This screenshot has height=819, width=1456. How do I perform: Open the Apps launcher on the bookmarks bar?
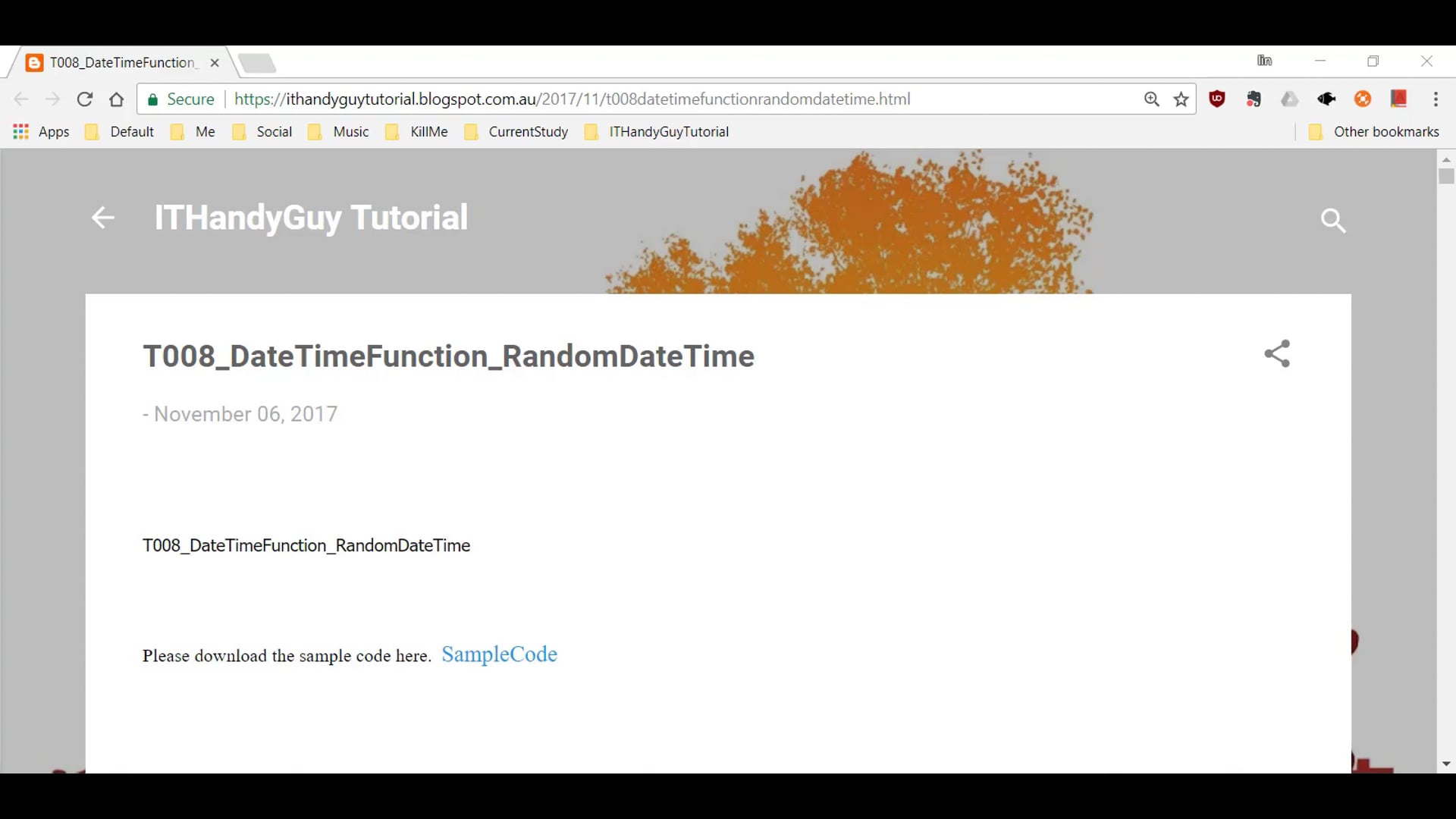(39, 131)
